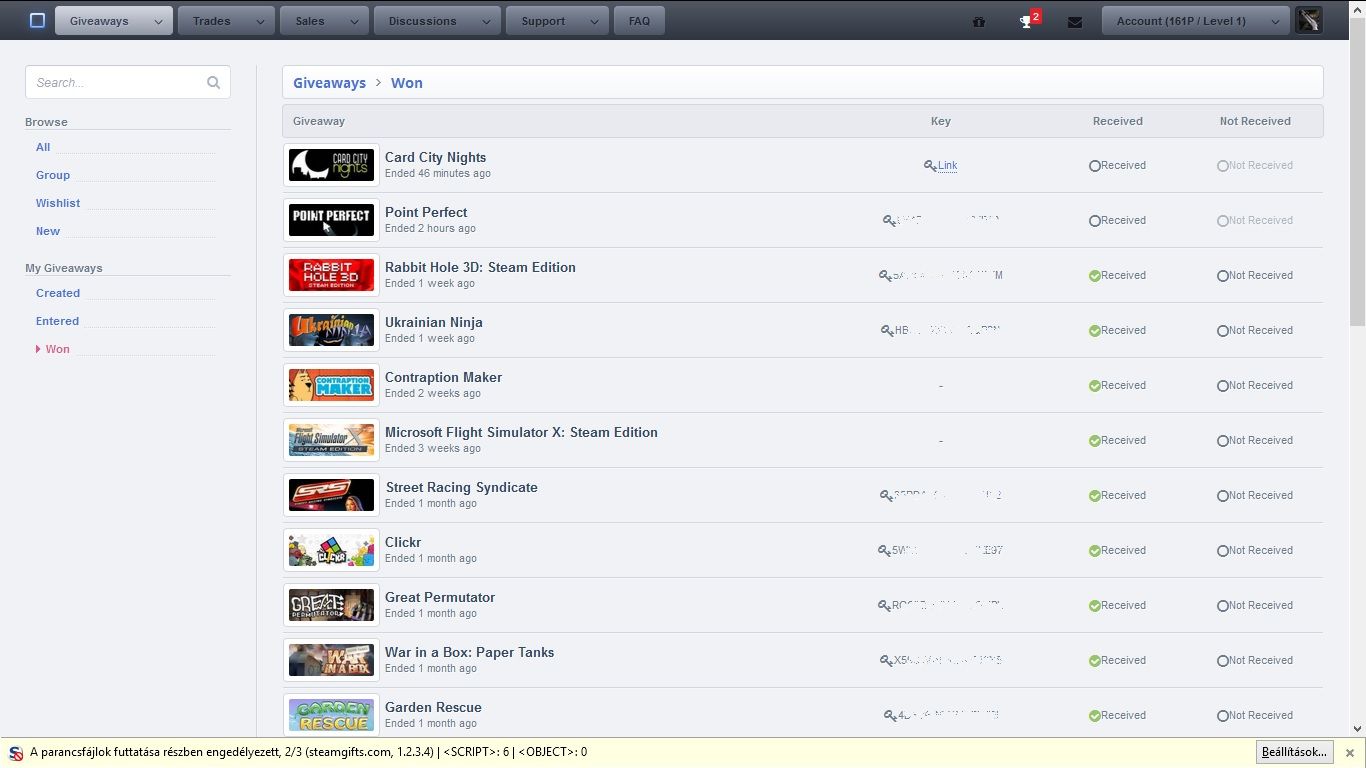Open the Trades section
Image resolution: width=1366 pixels, height=768 pixels.
click(212, 21)
